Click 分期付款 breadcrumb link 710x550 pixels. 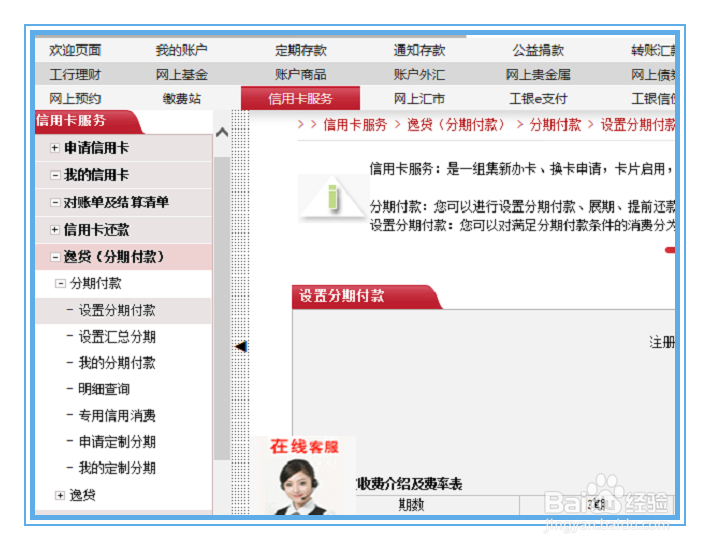click(x=555, y=124)
